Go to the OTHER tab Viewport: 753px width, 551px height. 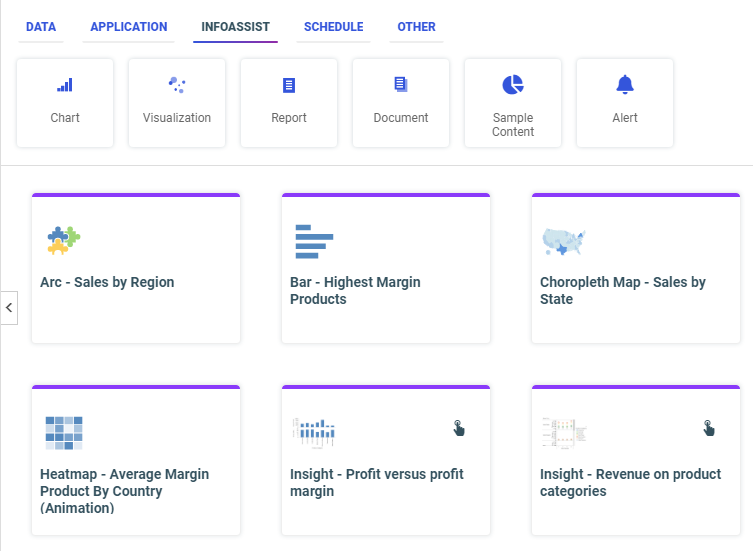416,27
